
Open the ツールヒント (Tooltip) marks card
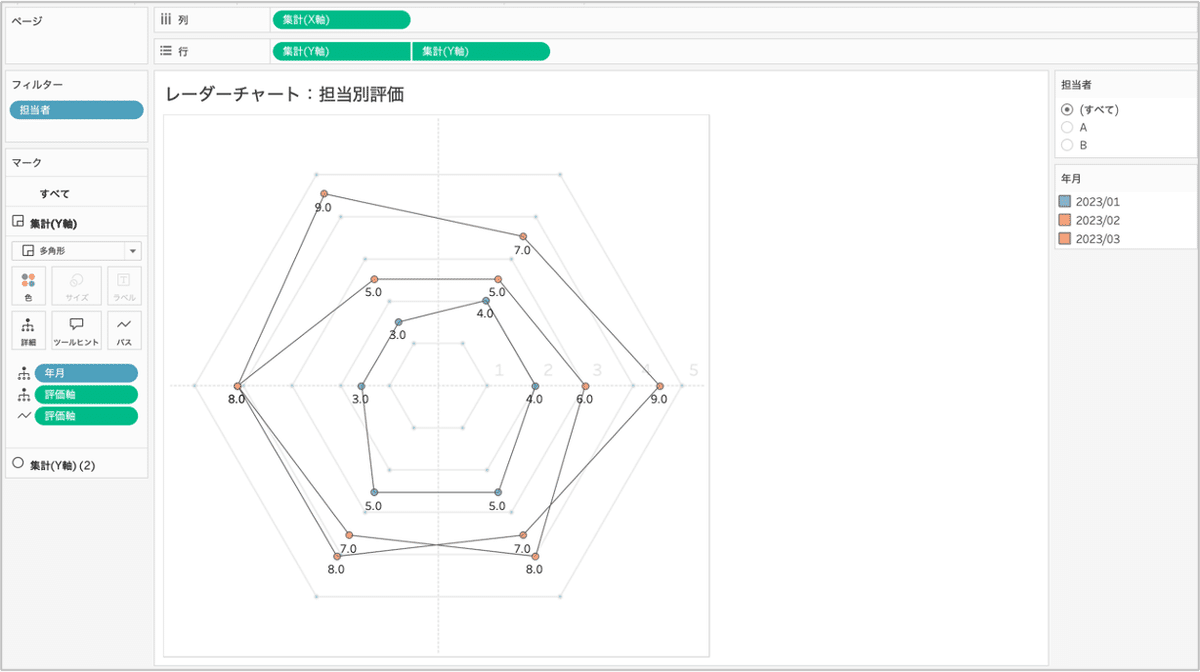(x=77, y=329)
